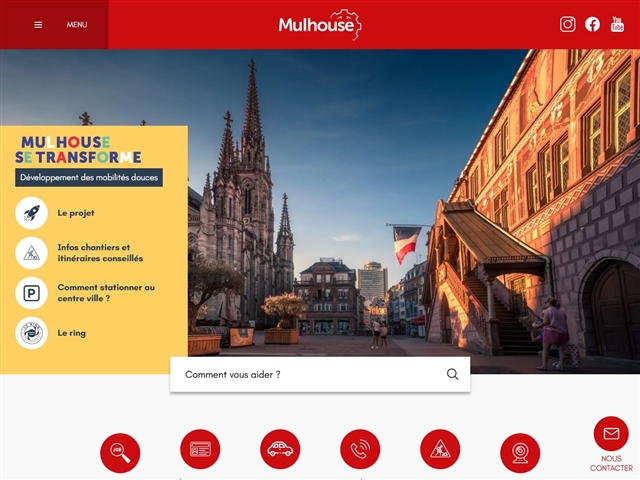Open the Le projet link
Viewport: 640px width, 480px height.
(x=76, y=213)
